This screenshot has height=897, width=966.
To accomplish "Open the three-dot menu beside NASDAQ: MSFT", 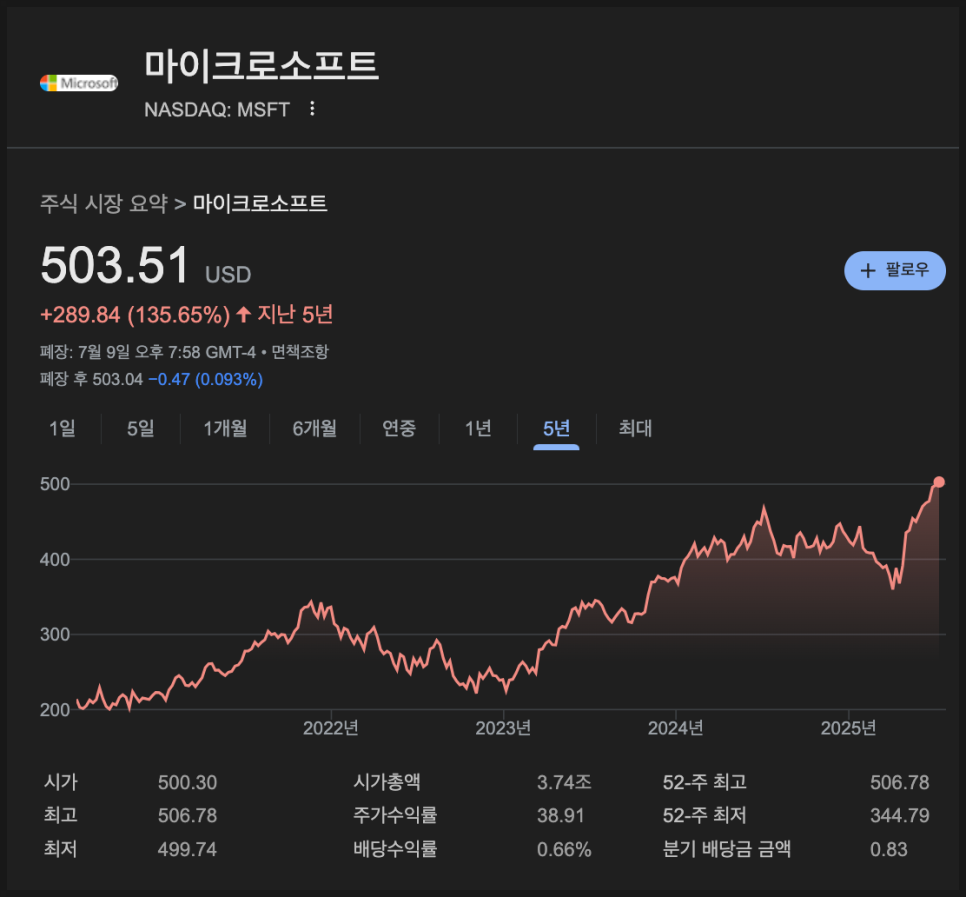I will pos(312,109).
